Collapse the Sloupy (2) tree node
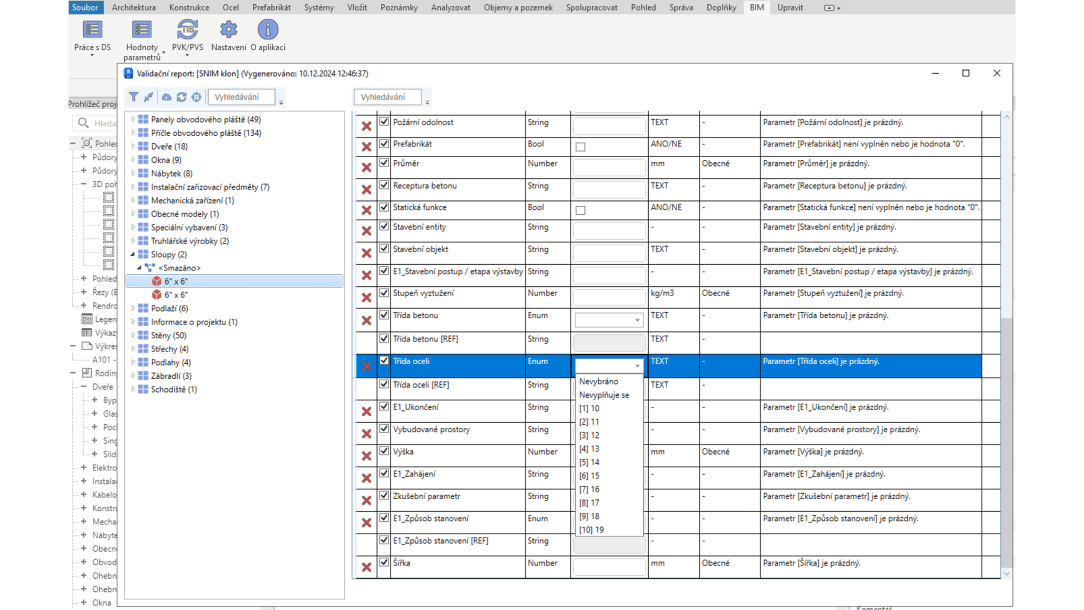 pos(133,255)
